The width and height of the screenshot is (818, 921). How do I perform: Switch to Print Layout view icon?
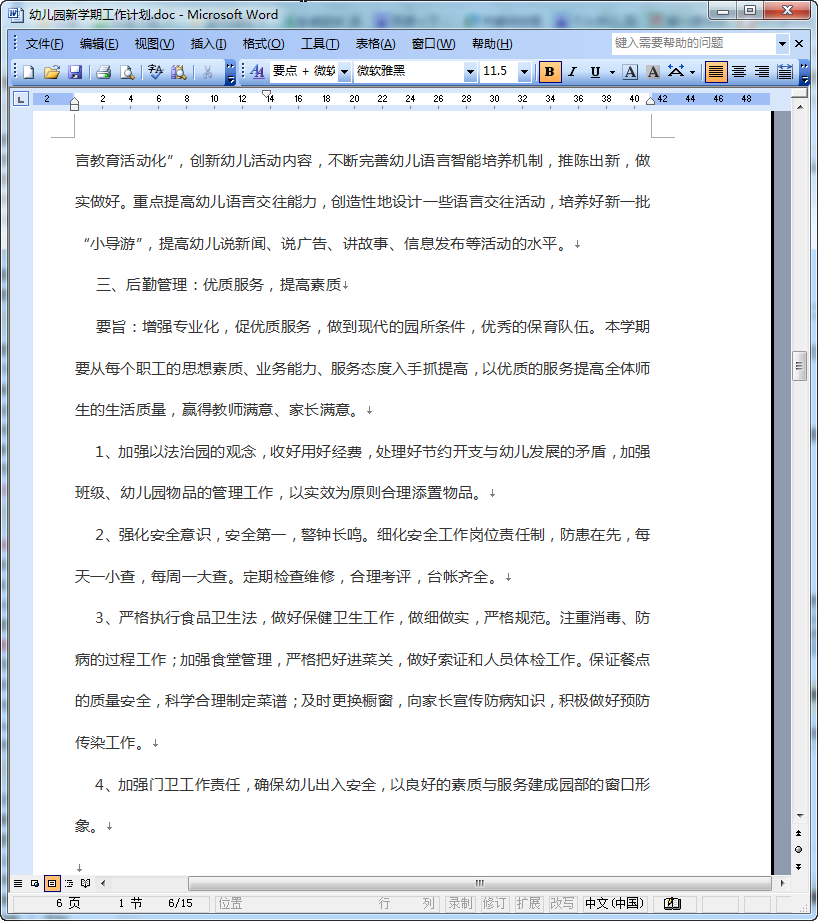tap(52, 883)
